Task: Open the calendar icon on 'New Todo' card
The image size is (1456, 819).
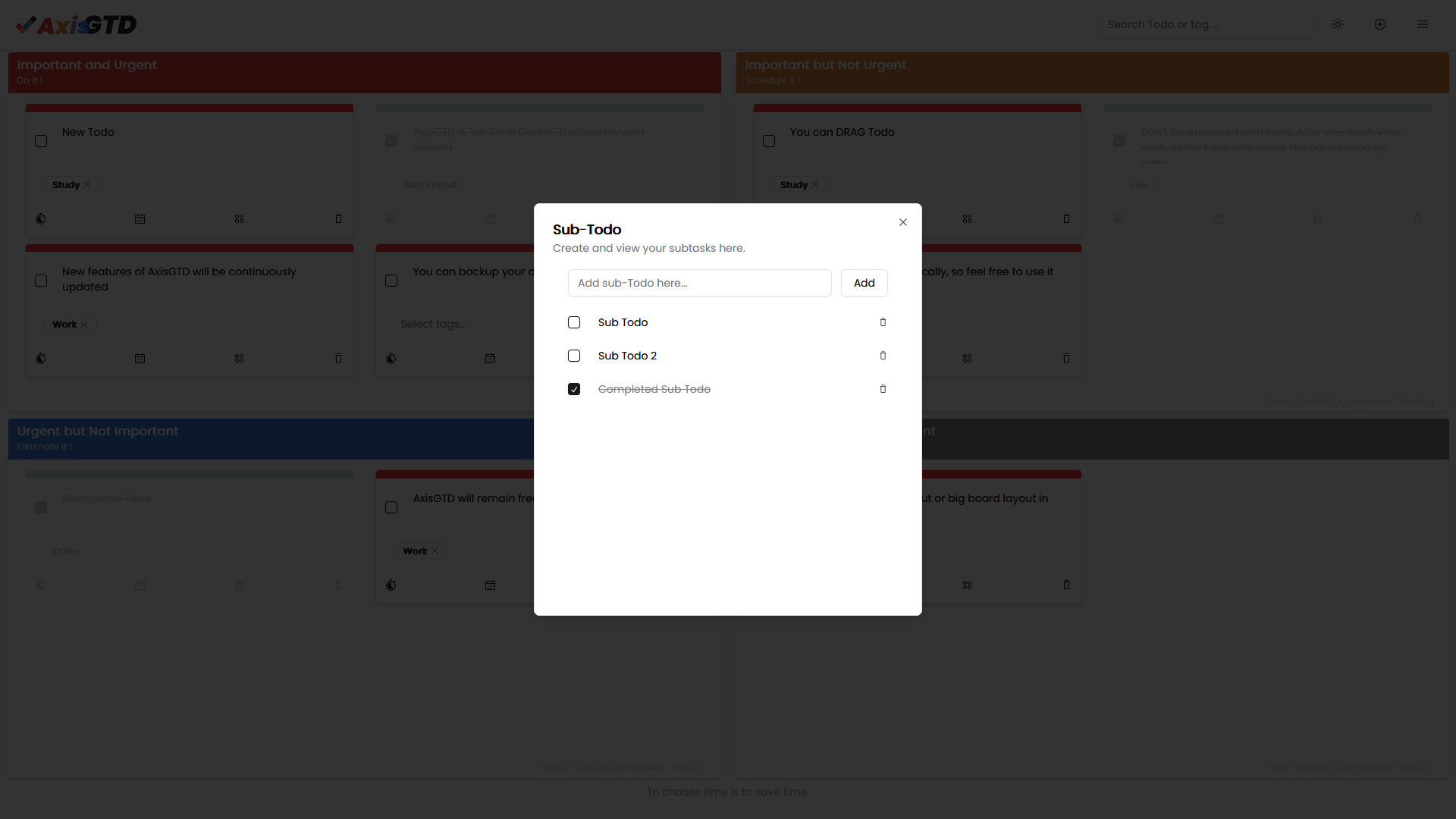Action: click(x=140, y=218)
